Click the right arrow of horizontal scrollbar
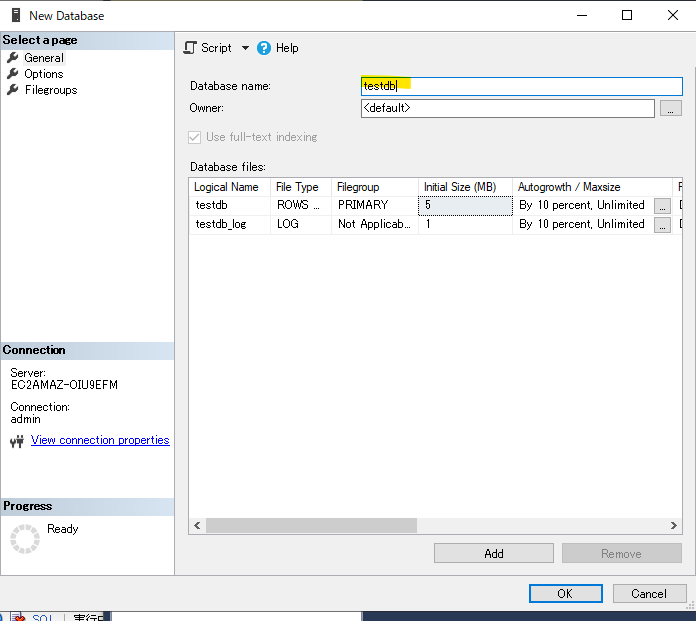This screenshot has height=621, width=696. point(674,526)
